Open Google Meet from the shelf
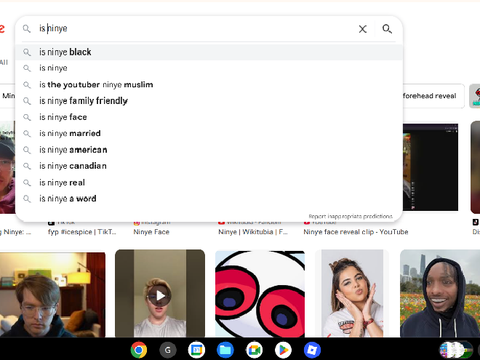The image size is (480, 360). tap(254, 350)
